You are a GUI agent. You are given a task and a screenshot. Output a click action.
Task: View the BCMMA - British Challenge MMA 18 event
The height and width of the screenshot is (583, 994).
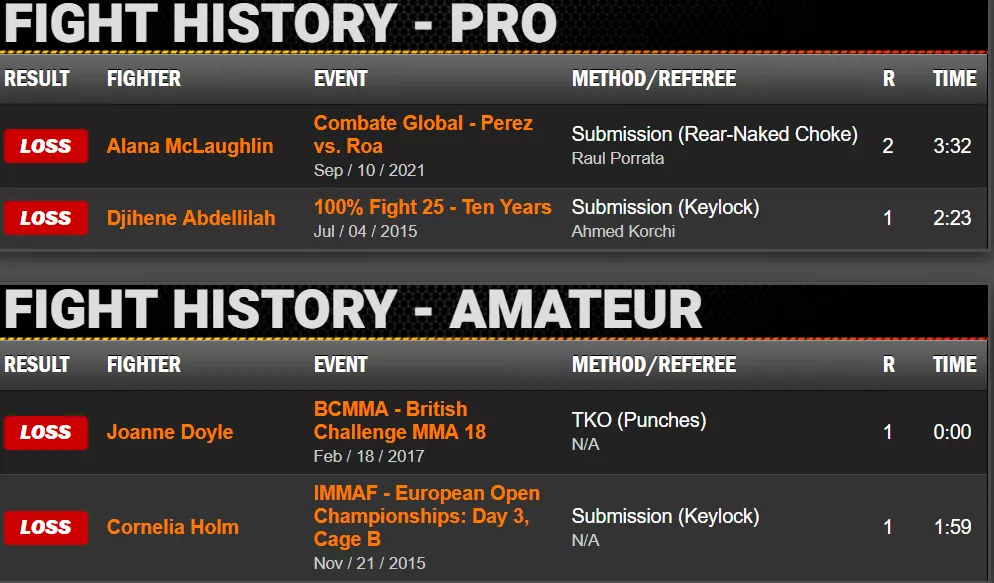[400, 421]
